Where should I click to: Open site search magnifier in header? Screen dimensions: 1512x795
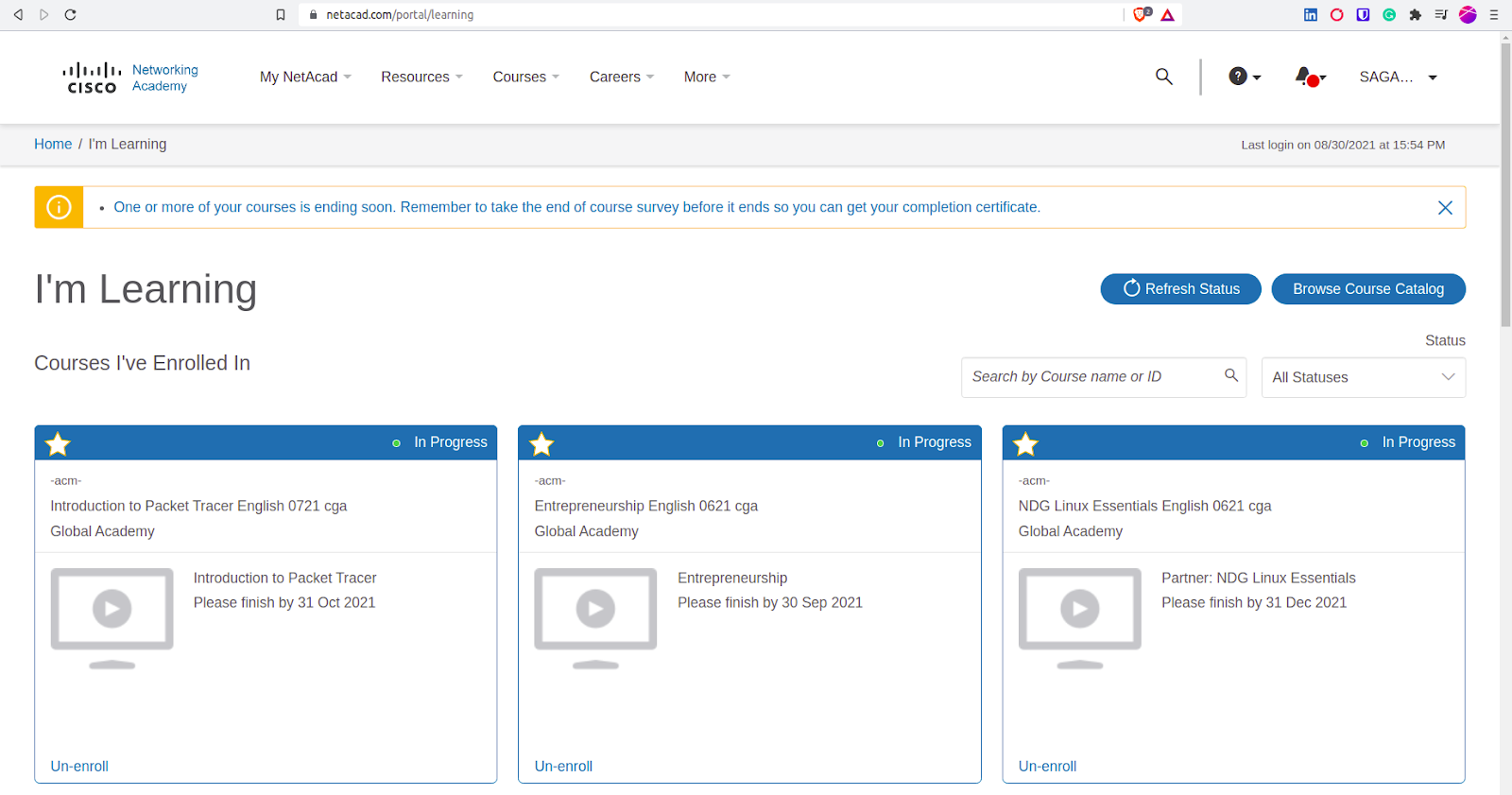pos(1164,77)
